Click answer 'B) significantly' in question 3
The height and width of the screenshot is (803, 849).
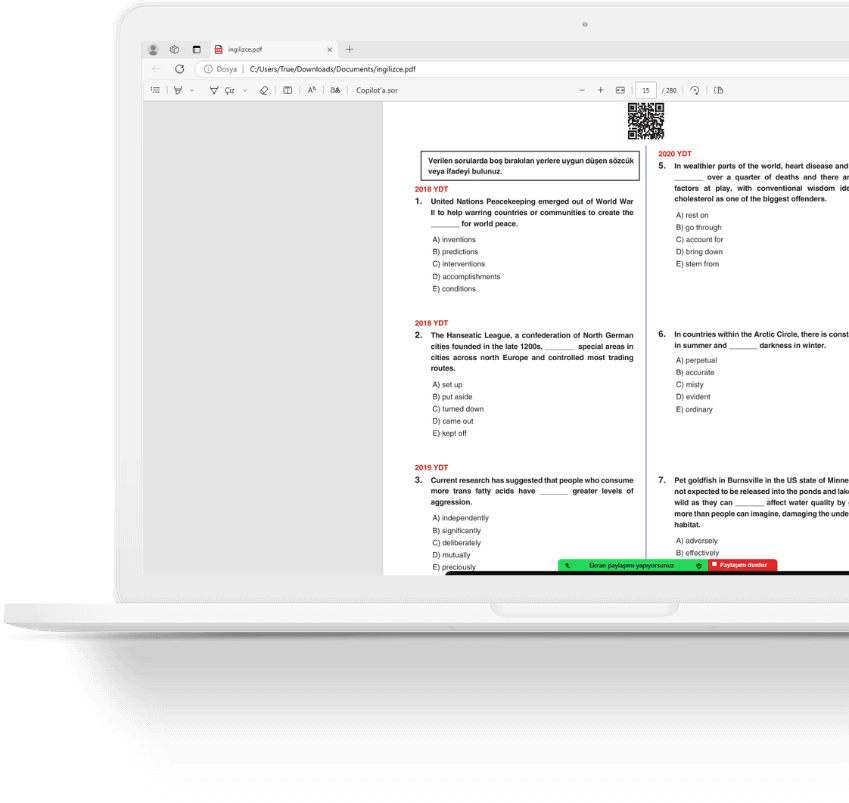[x=456, y=531]
